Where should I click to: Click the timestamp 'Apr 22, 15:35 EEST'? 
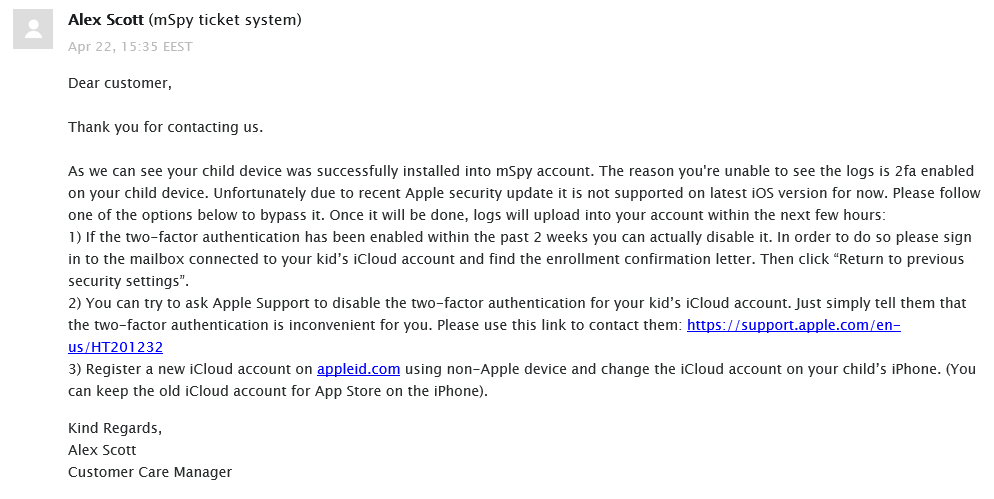coord(130,46)
